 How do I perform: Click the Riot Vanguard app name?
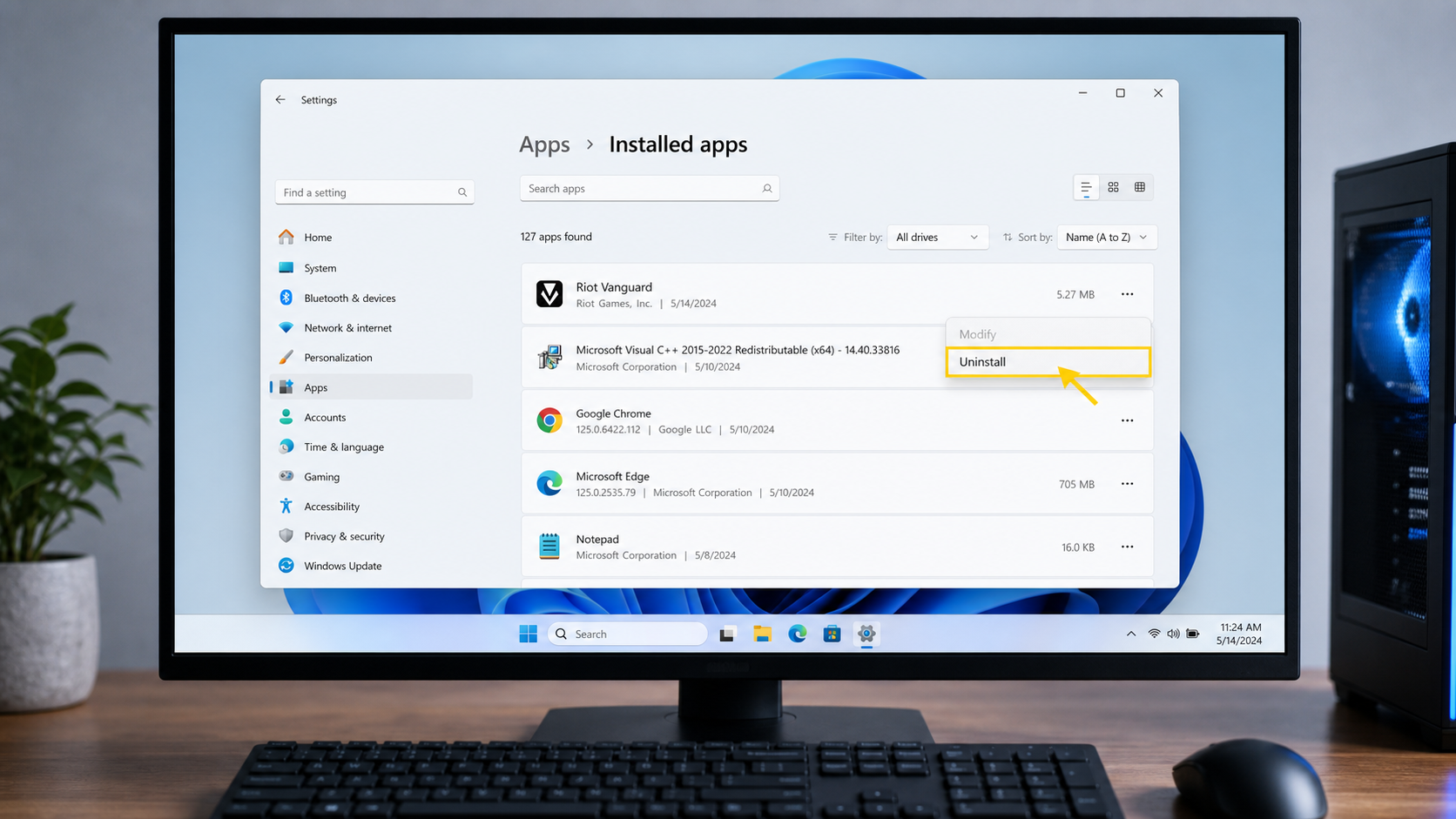tap(614, 287)
